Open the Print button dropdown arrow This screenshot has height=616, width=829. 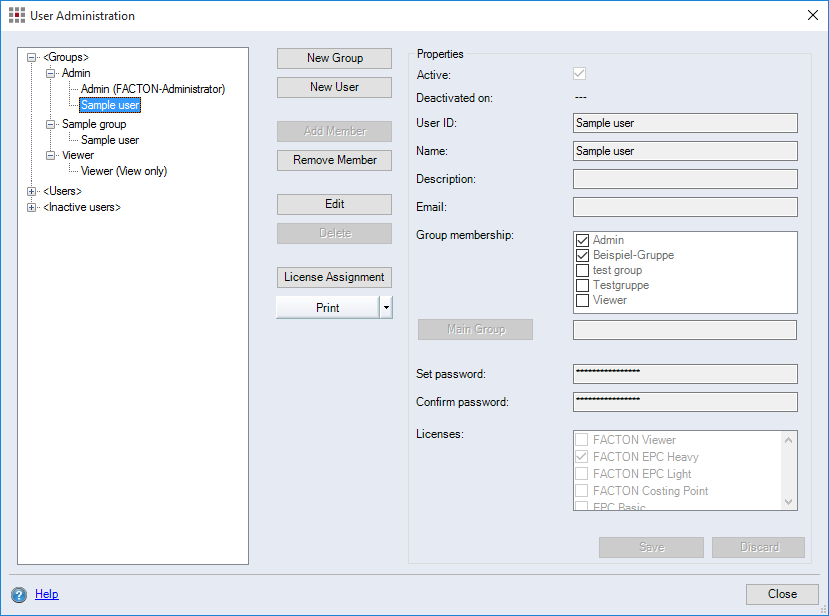(386, 308)
